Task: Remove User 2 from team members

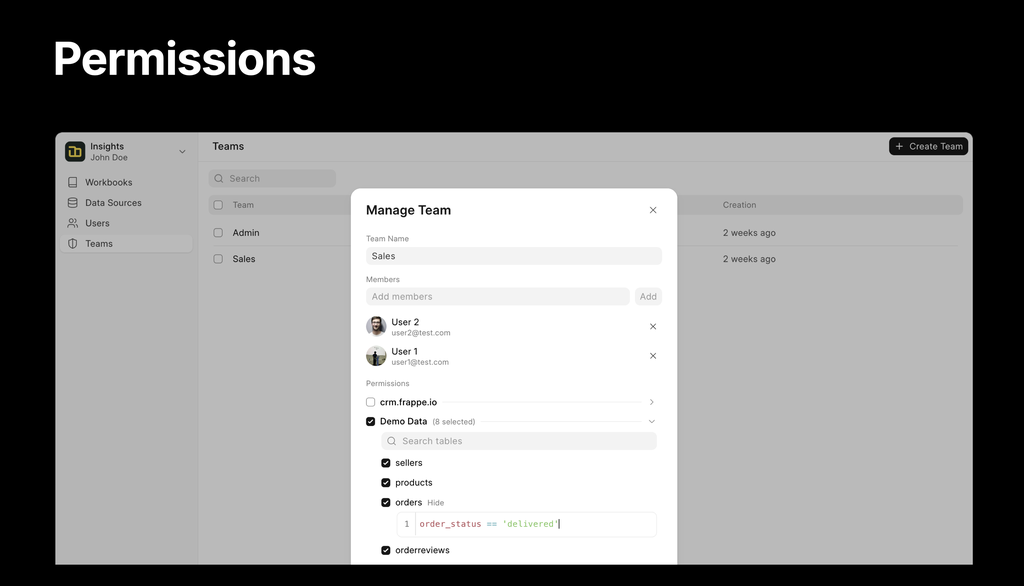Action: (x=653, y=326)
